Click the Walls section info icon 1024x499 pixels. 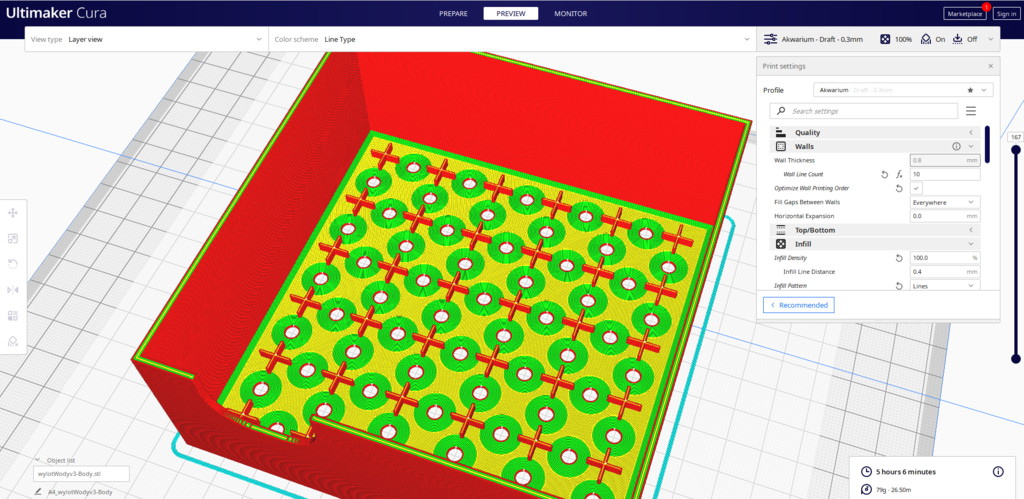[956, 146]
